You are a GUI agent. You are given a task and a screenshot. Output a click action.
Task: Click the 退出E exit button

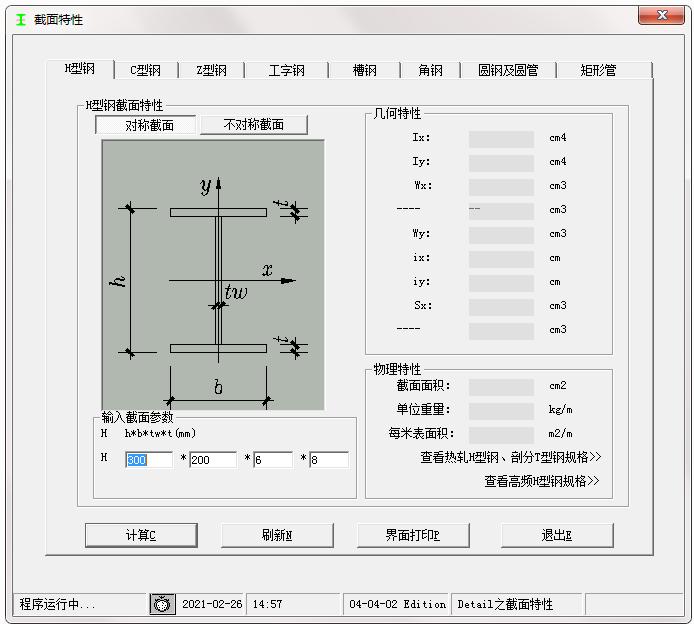(556, 535)
